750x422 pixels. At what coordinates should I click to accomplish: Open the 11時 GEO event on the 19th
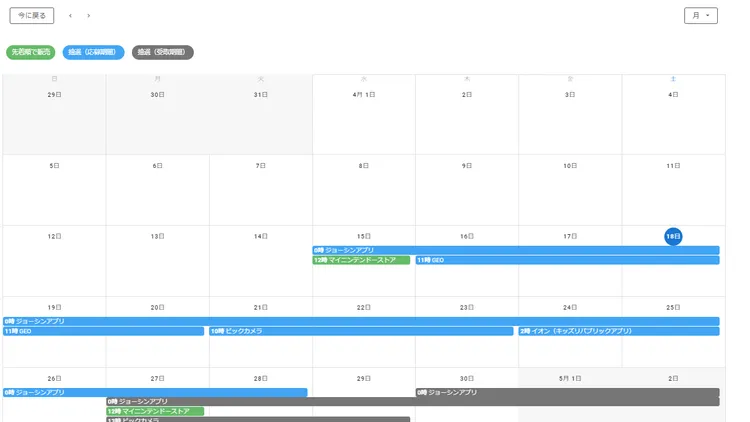[103, 331]
